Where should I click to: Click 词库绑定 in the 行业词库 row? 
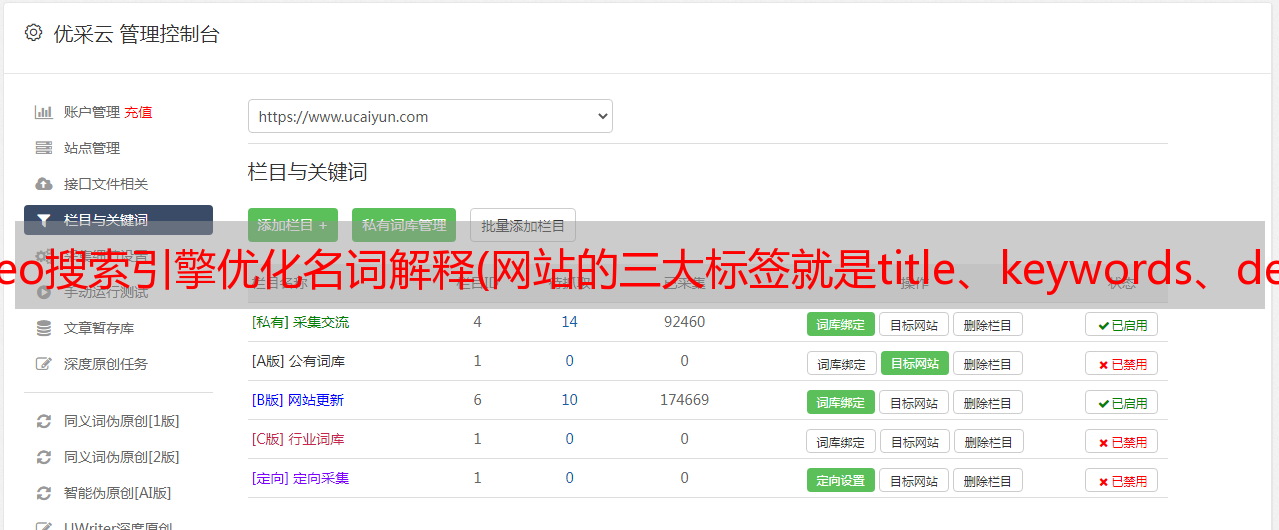(841, 441)
